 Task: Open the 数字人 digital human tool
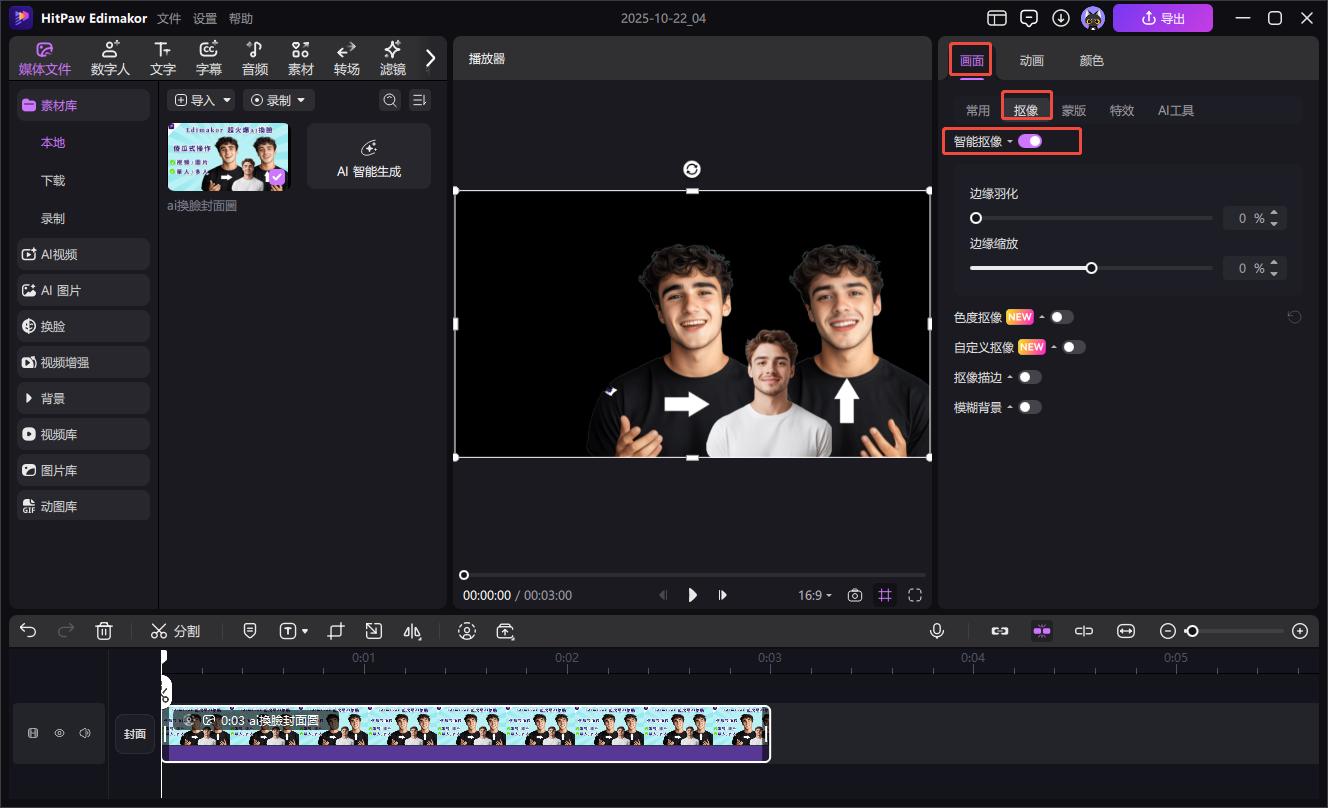coord(110,58)
